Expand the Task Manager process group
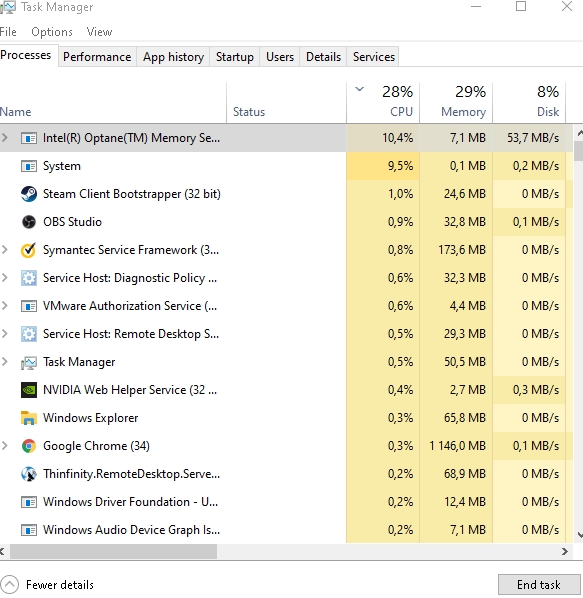The image size is (583, 598). [x=5, y=361]
